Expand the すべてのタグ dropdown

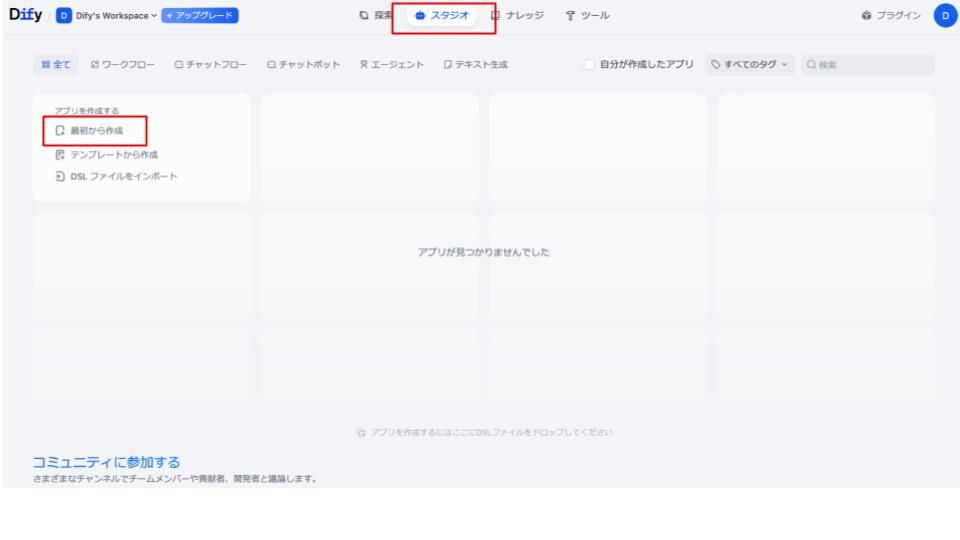point(749,65)
